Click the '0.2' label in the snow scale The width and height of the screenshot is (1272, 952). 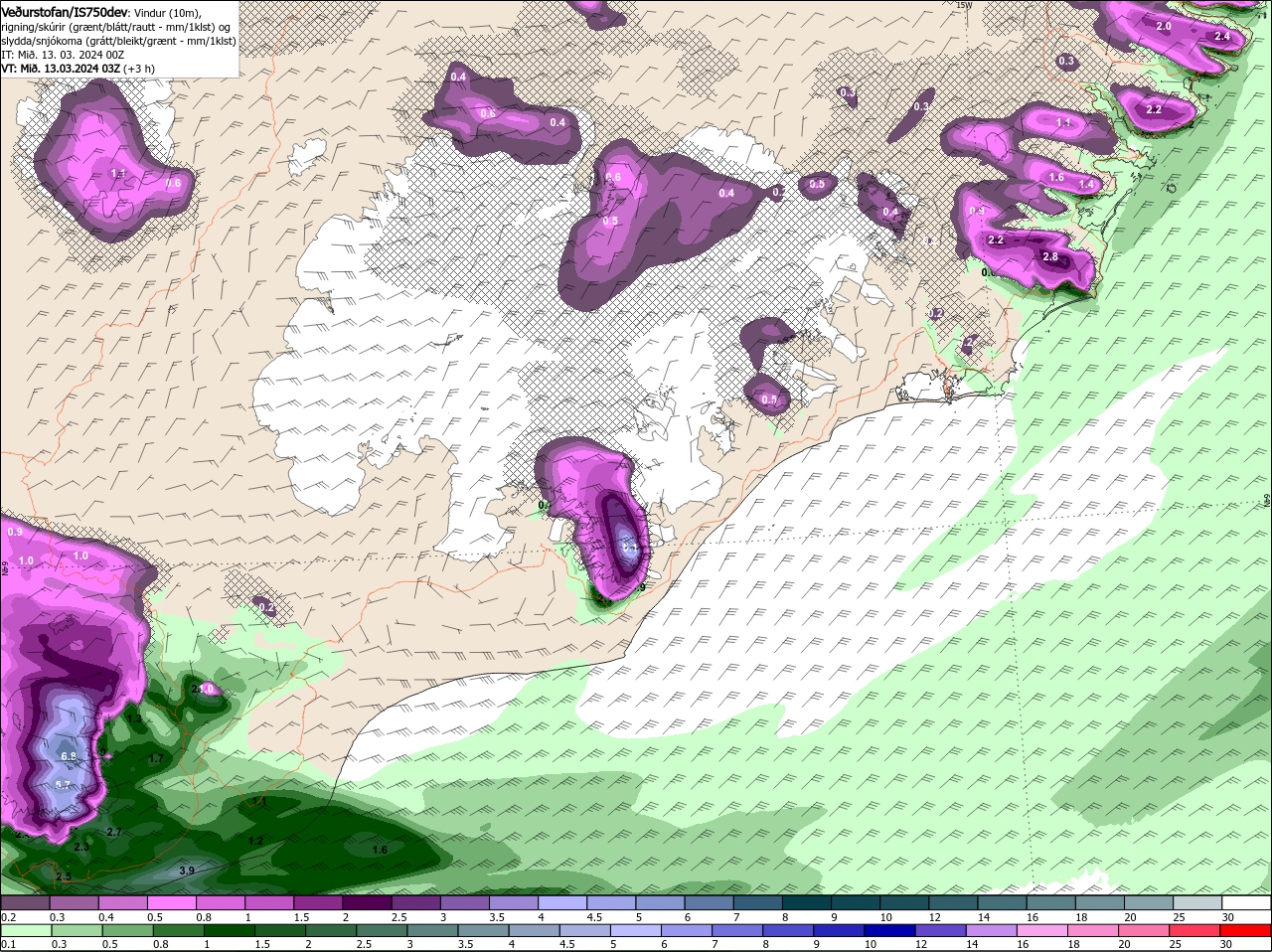8,916
